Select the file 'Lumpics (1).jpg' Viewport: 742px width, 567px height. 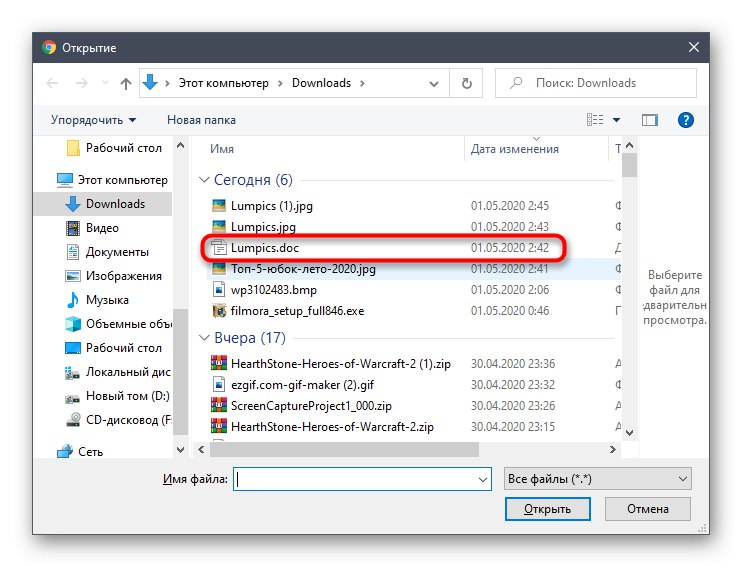coord(272,206)
